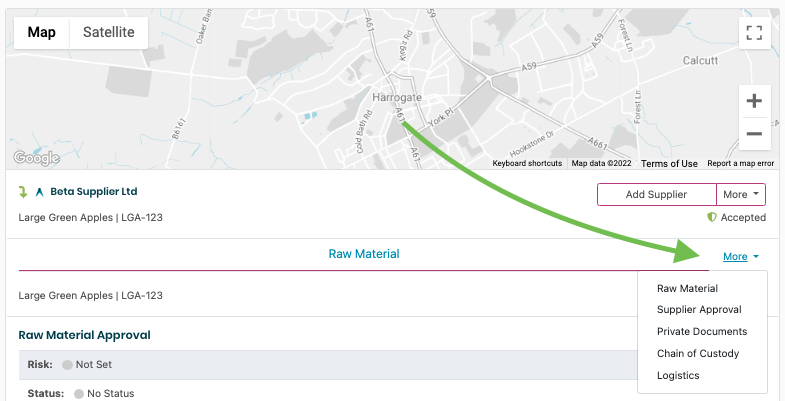Select Supplier Approval from dropdown menu
The width and height of the screenshot is (785, 401).
[x=699, y=309]
